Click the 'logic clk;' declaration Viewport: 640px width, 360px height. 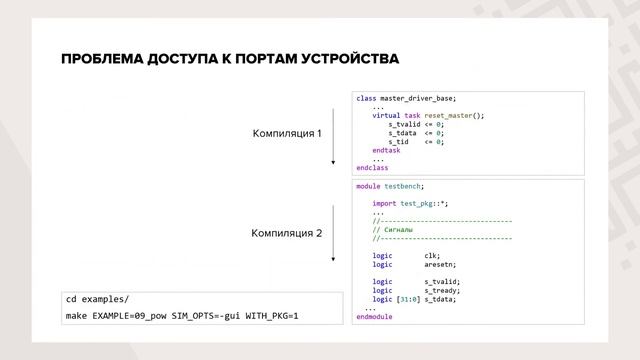point(406,256)
